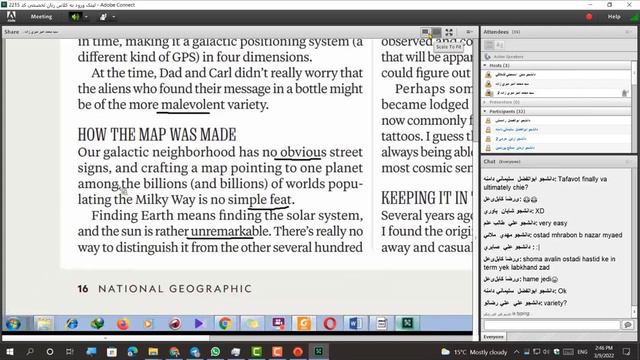Click the Scale To Fit icon in Share pod
Screen dimensions: 640x360
[x=425, y=32]
